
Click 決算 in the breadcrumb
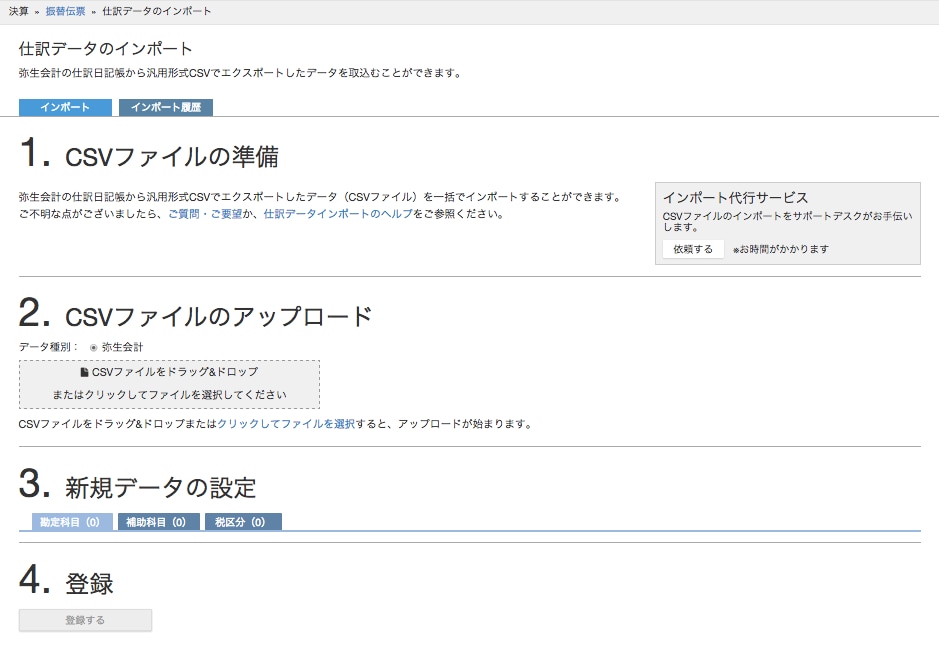pyautogui.click(x=19, y=11)
